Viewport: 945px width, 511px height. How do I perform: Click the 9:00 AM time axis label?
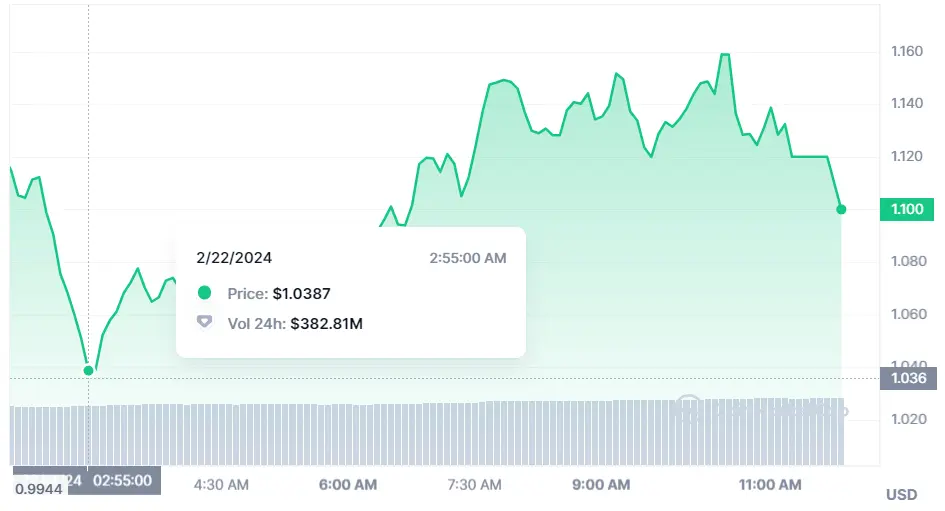[x=601, y=485]
